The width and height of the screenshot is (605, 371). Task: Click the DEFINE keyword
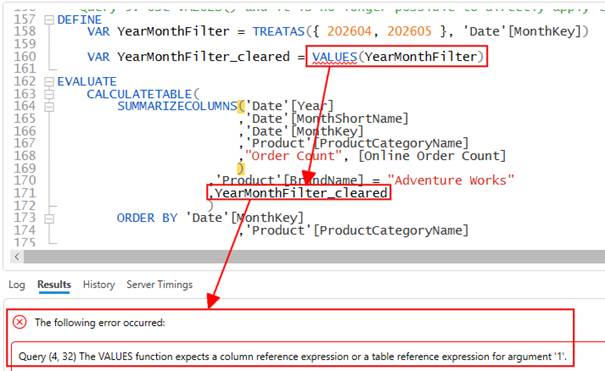point(79,20)
